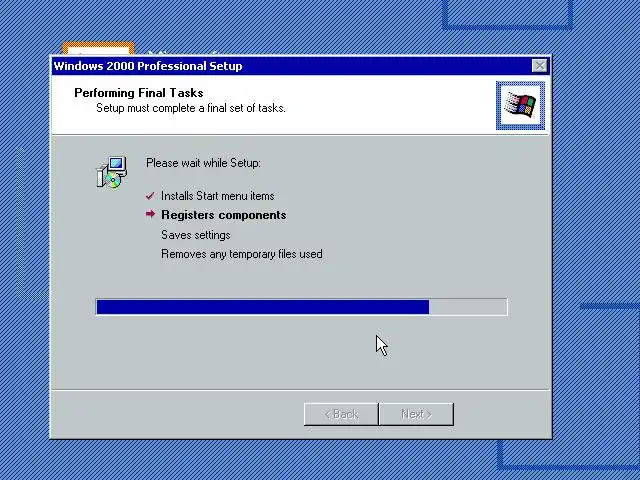
Task: Click the empty end of the progress bar
Action: tap(468, 307)
